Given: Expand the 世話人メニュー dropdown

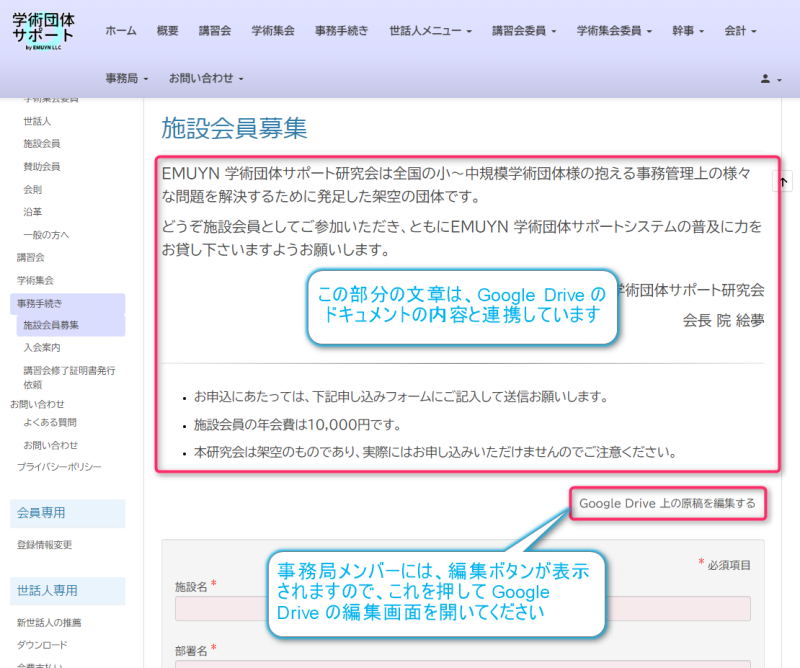Looking at the screenshot, I should (x=430, y=31).
